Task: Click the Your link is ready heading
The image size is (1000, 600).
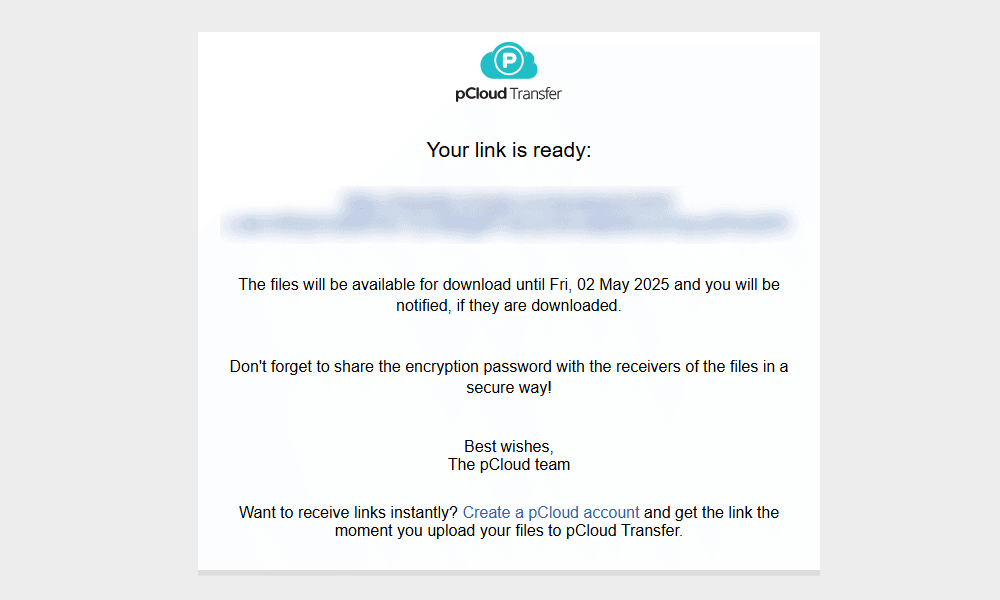Action: (x=509, y=150)
